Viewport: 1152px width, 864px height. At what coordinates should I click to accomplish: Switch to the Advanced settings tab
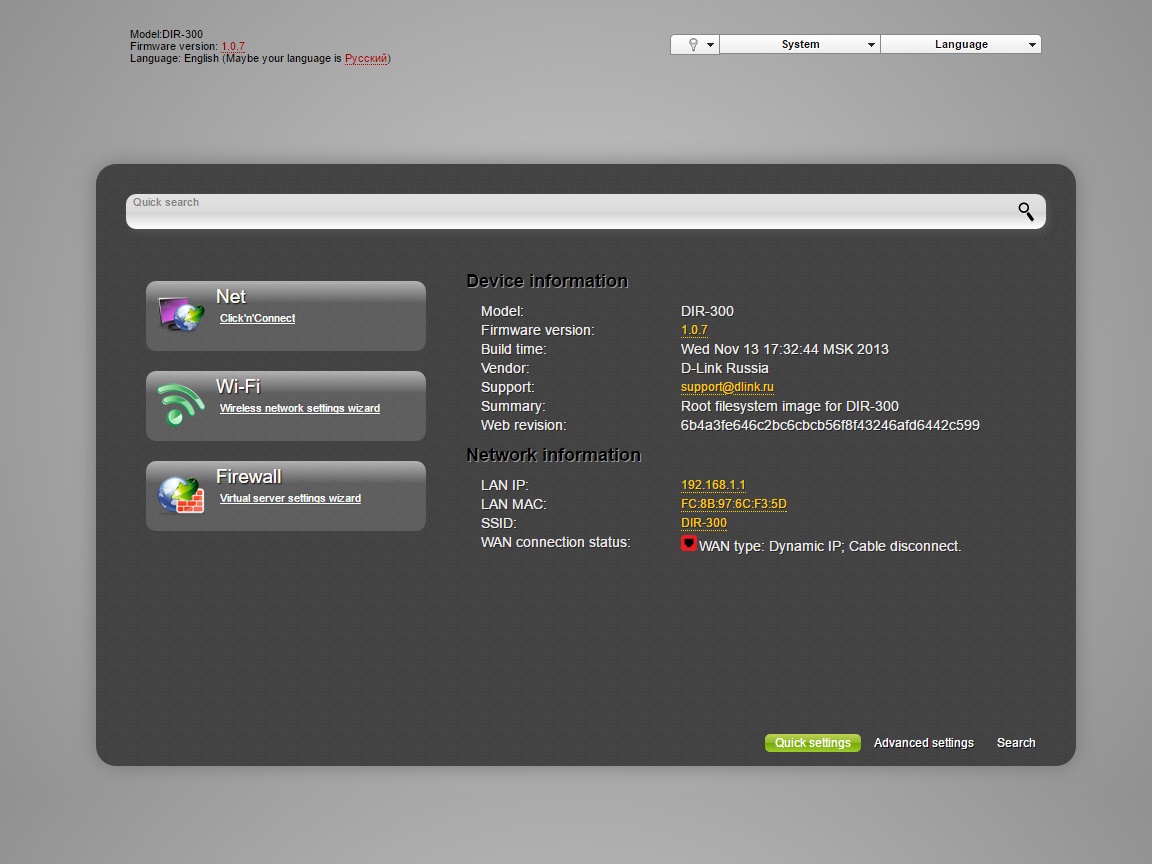924,743
